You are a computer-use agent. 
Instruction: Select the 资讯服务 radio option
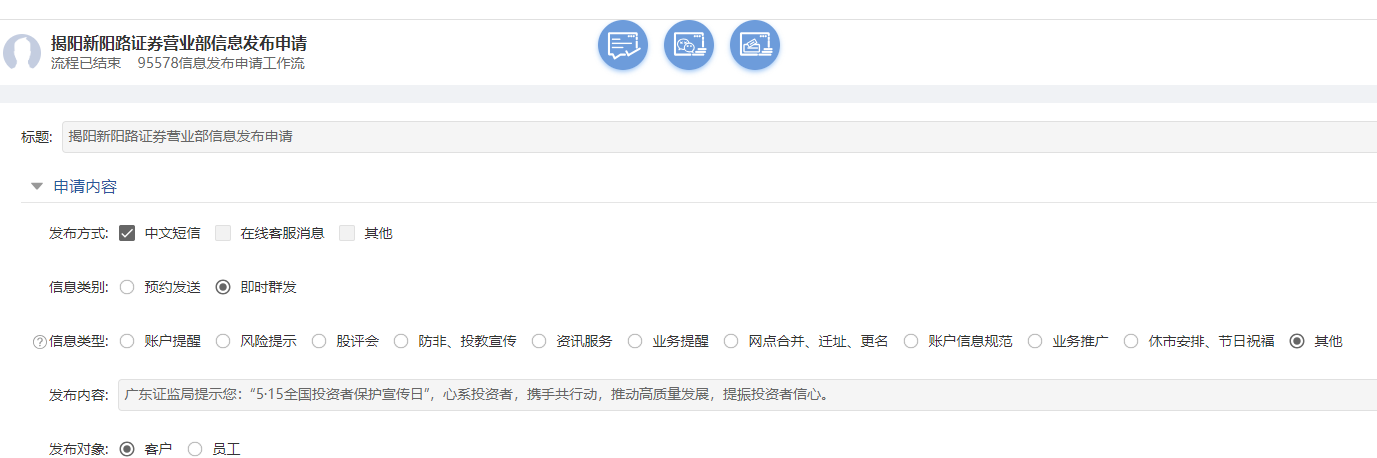(x=539, y=341)
